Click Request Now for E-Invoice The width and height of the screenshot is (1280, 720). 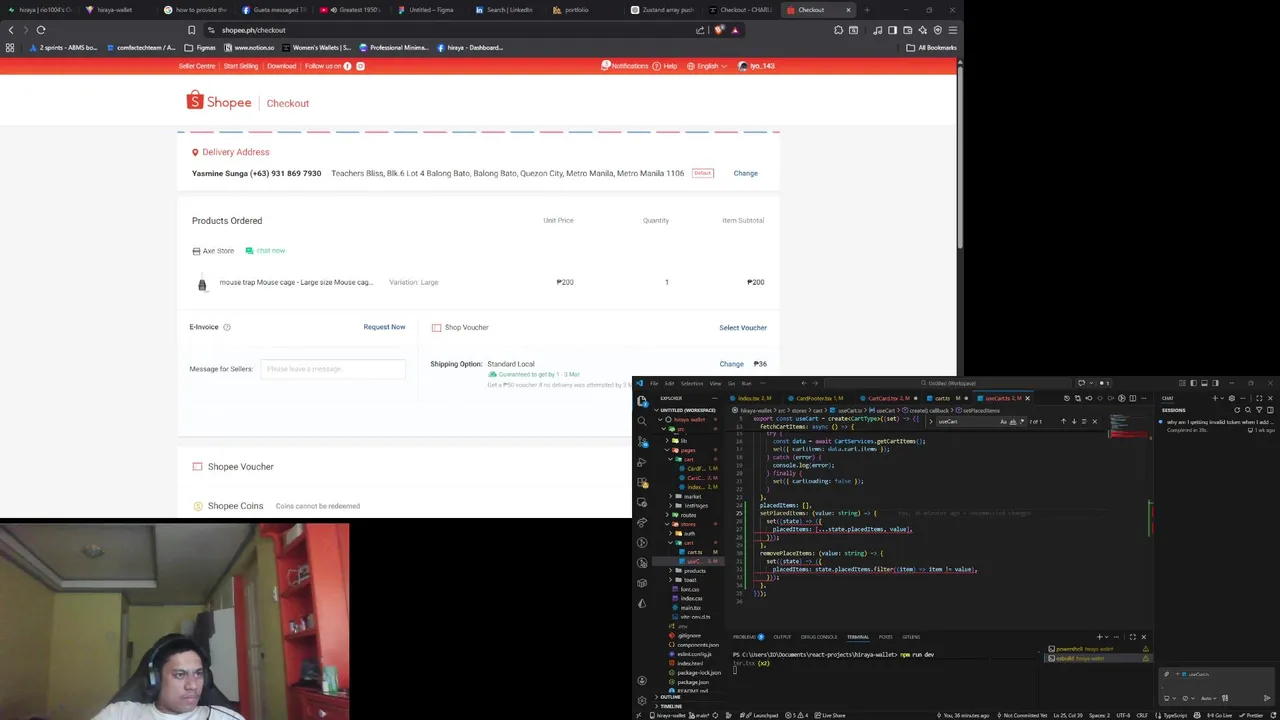coord(384,327)
